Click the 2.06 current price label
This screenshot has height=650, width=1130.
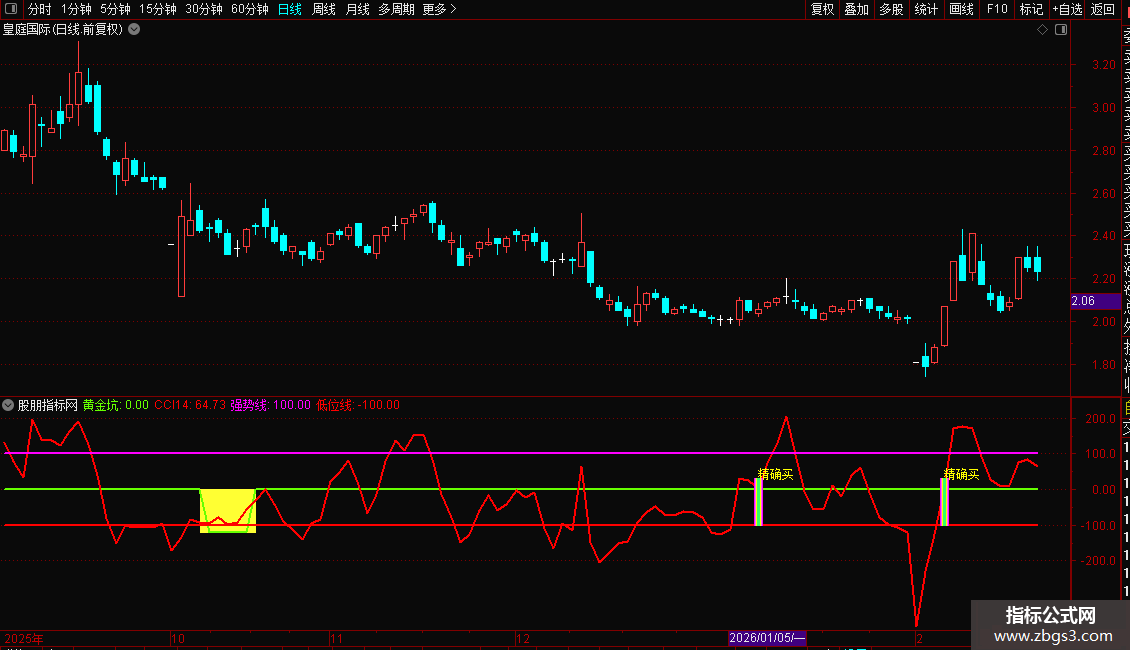pyautogui.click(x=1082, y=301)
